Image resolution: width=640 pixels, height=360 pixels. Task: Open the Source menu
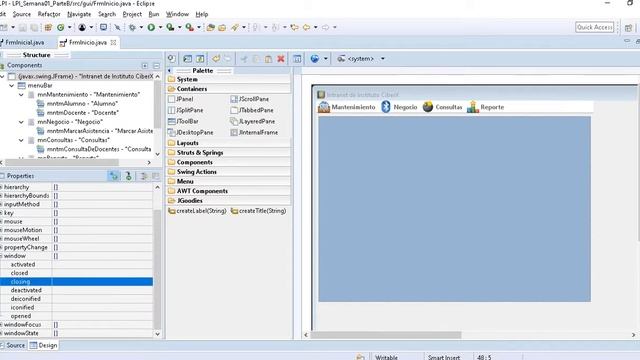pyautogui.click(x=22, y=14)
